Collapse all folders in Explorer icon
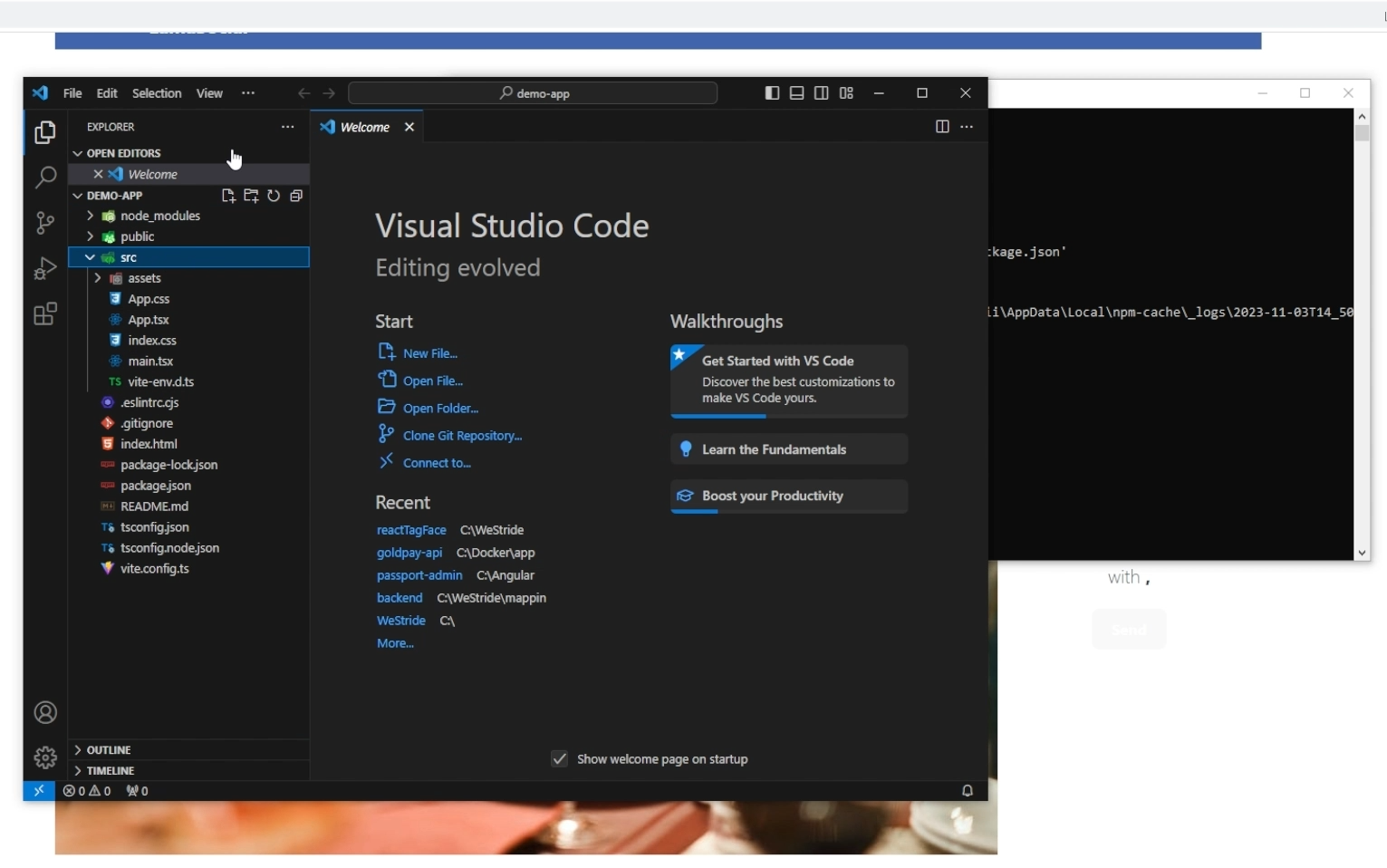The width and height of the screenshot is (1387, 868). point(296,196)
